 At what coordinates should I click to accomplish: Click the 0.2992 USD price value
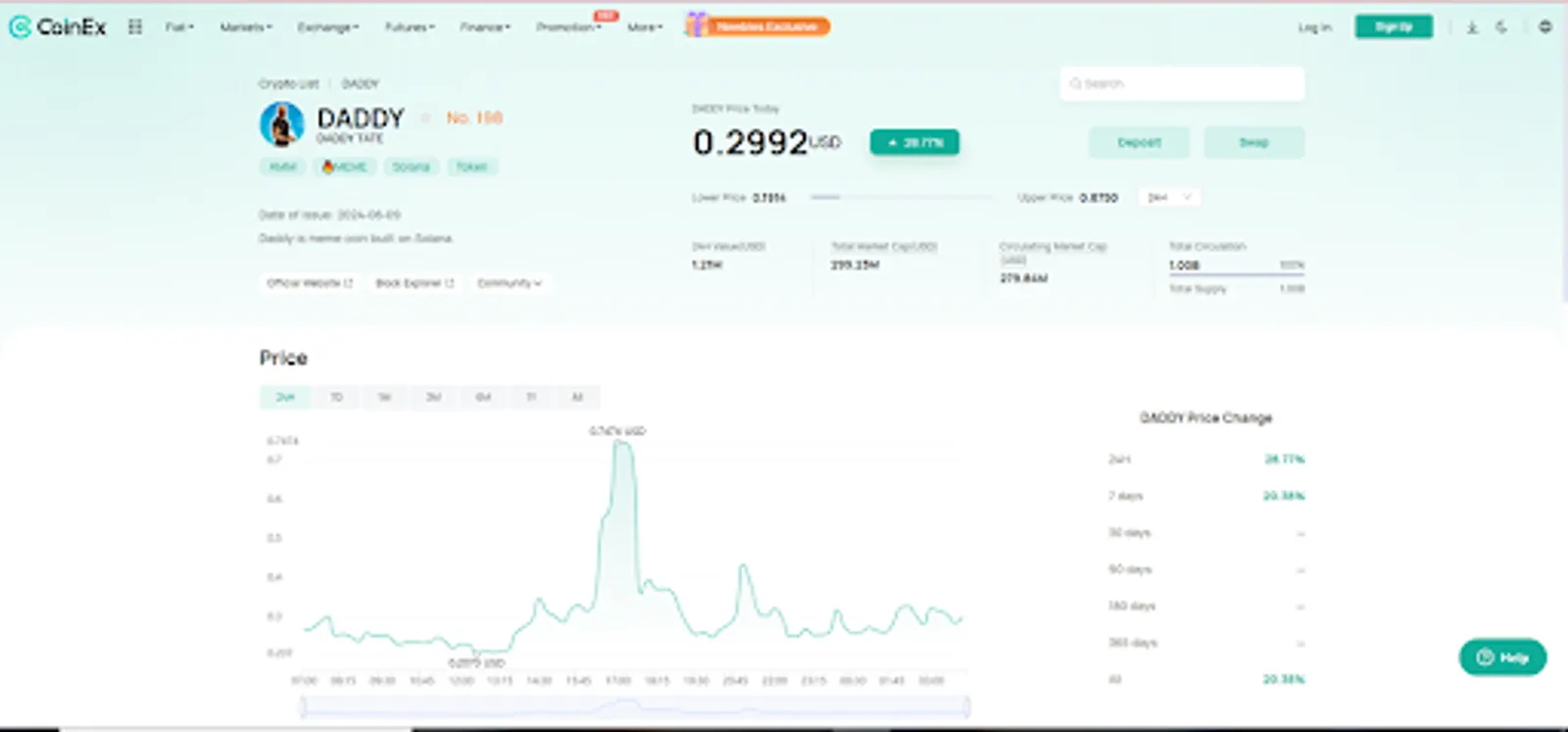766,143
